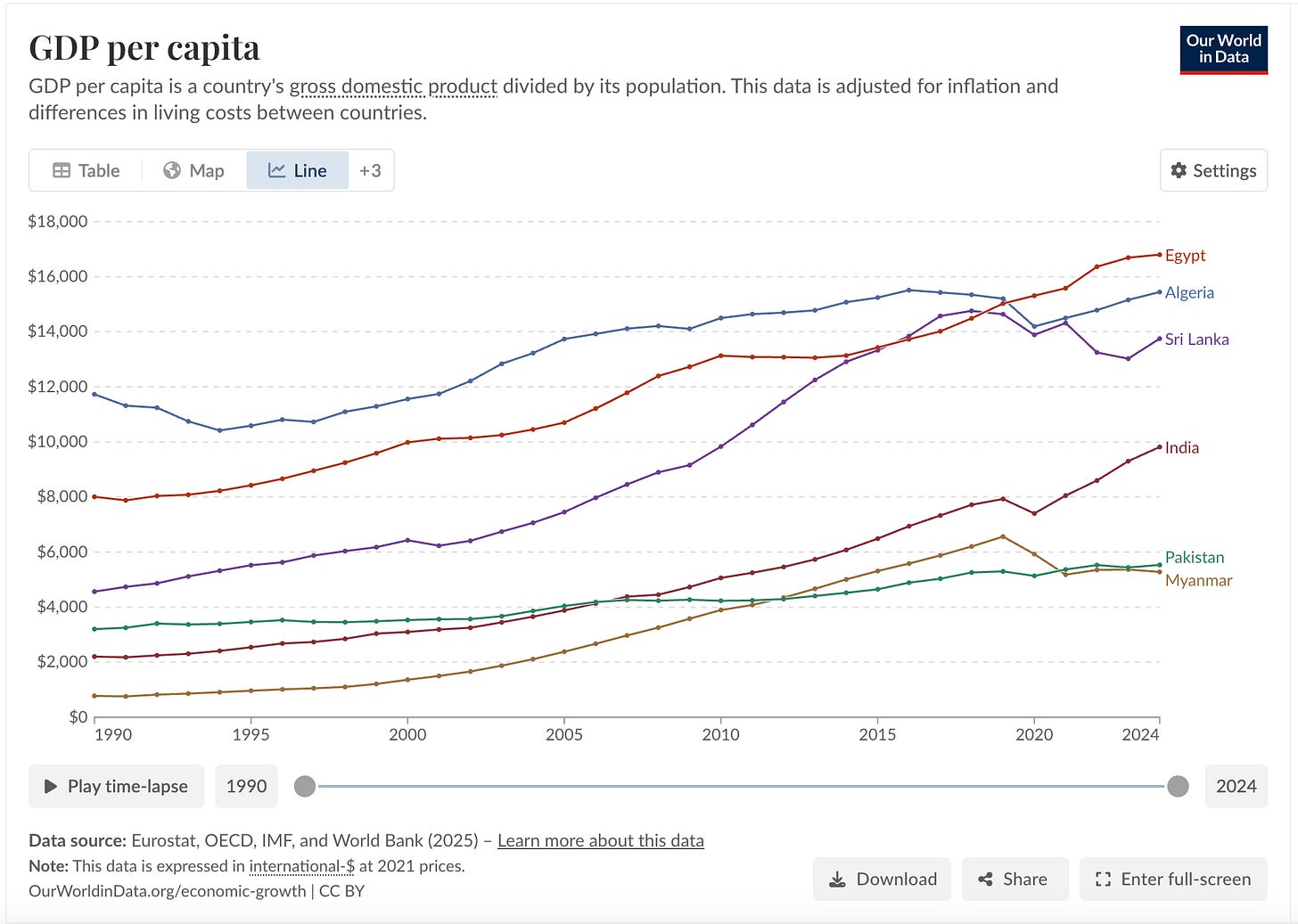The width and height of the screenshot is (1298, 924).
Task: Open the Settings gear button
Action: pyautogui.click(x=1213, y=170)
